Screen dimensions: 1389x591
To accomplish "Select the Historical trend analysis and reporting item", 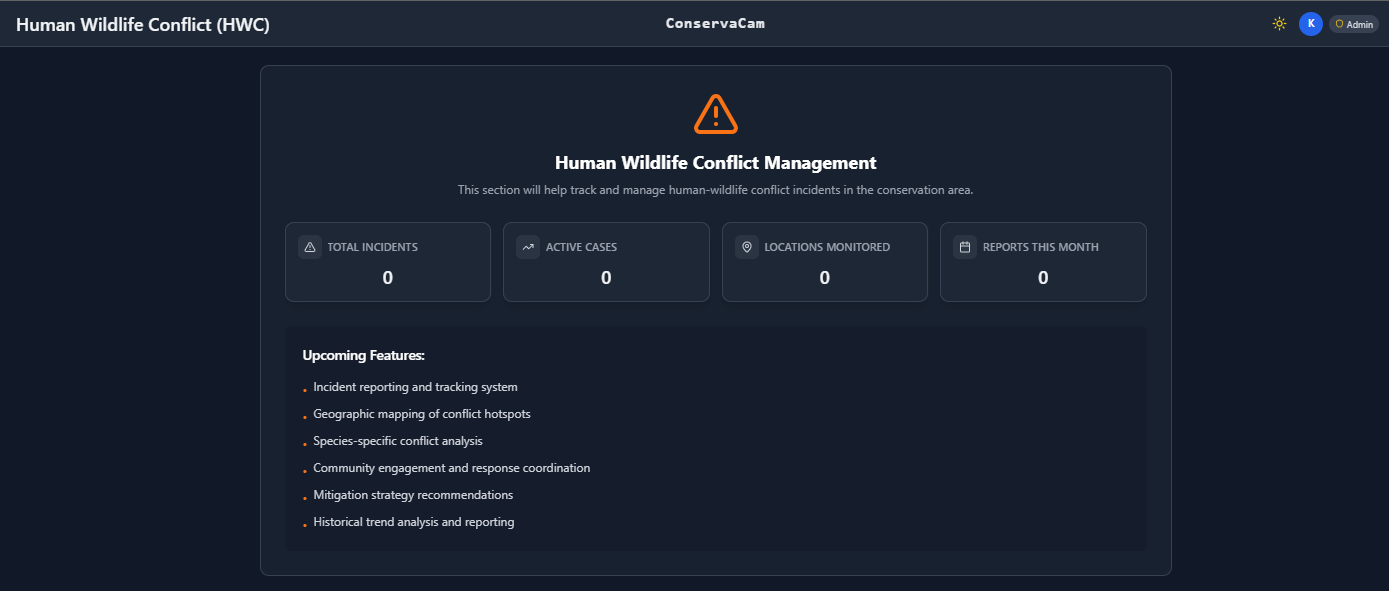I will tap(413, 522).
